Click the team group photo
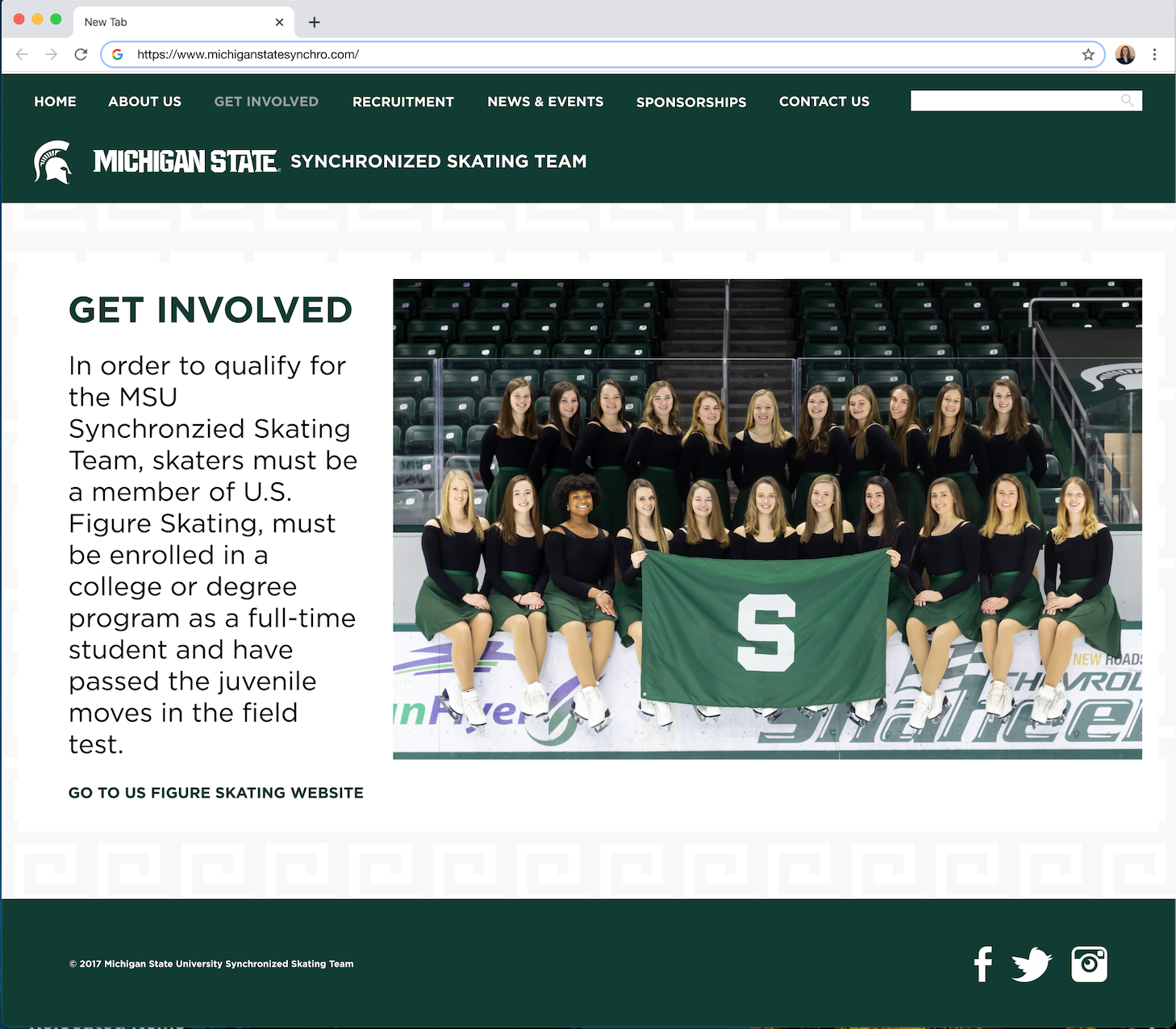Image resolution: width=1176 pixels, height=1029 pixels. [767, 519]
